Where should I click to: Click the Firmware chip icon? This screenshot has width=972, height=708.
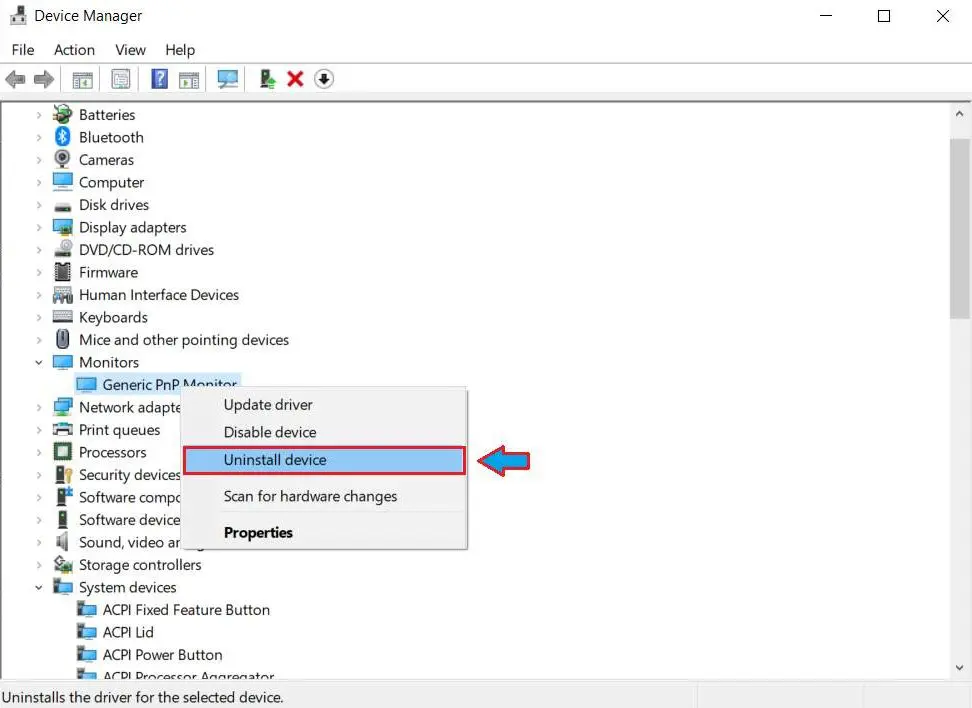[x=63, y=272]
